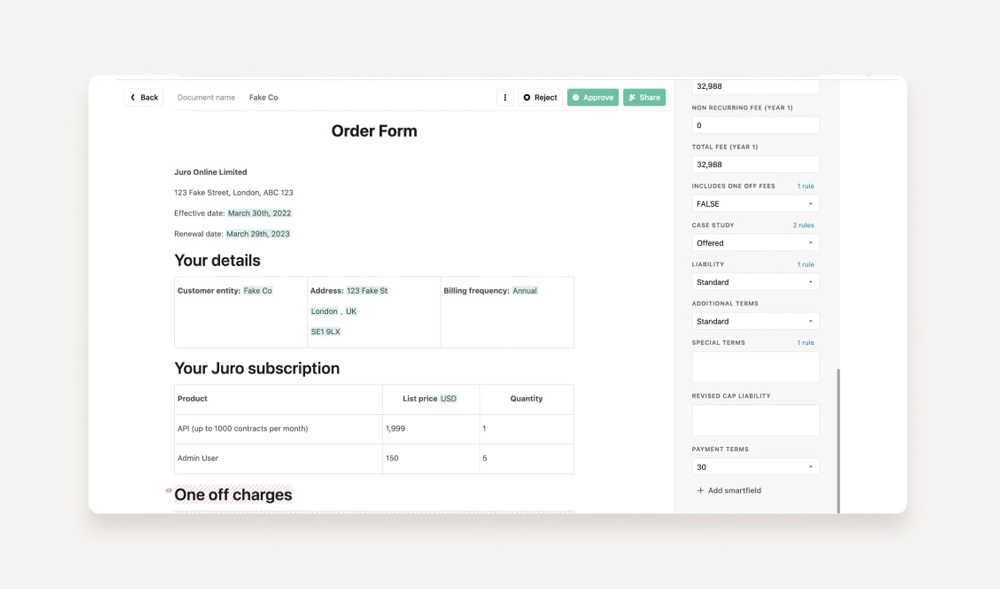
Task: Open the Additional Terms dropdown
Action: click(755, 321)
